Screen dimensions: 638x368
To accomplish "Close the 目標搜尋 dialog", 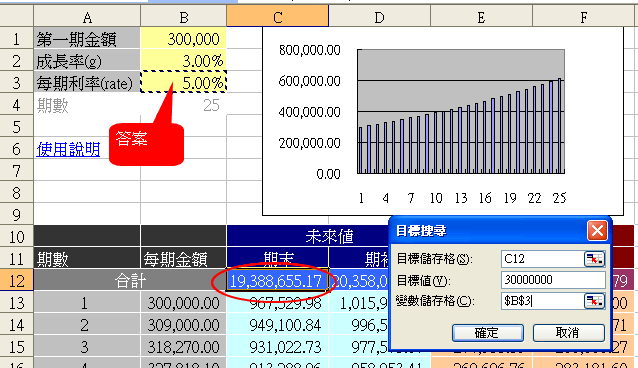I will pyautogui.click(x=597, y=231).
